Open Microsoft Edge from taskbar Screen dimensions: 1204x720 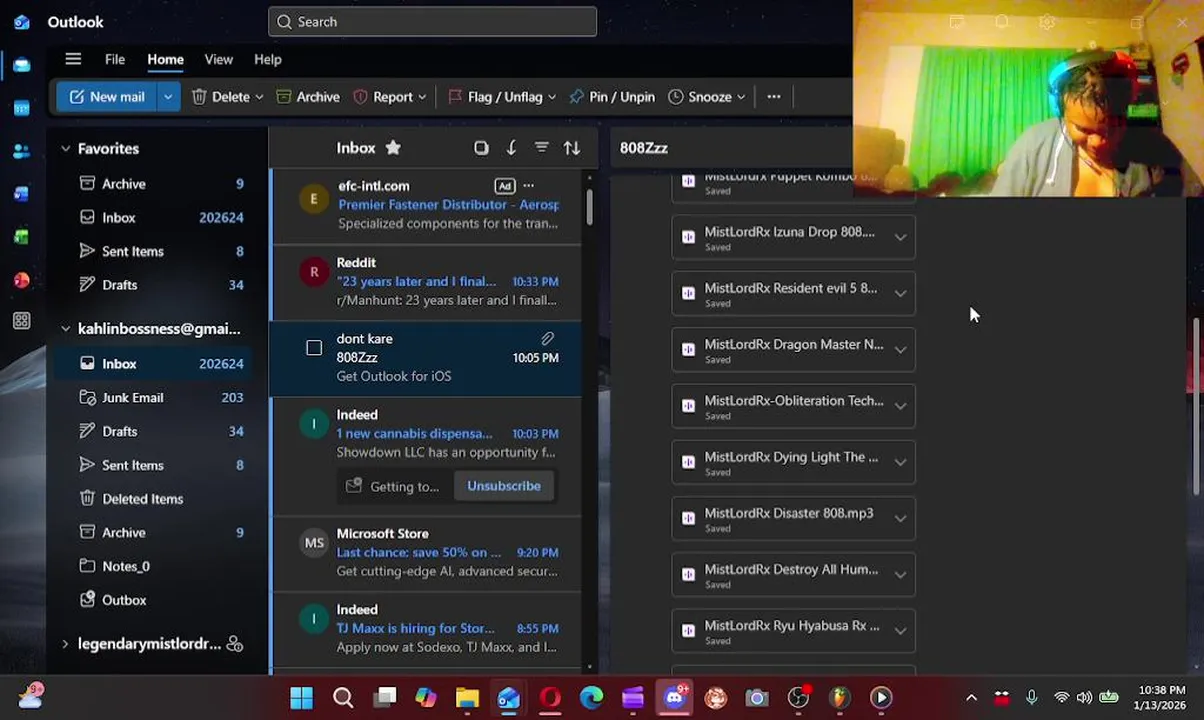click(x=591, y=697)
